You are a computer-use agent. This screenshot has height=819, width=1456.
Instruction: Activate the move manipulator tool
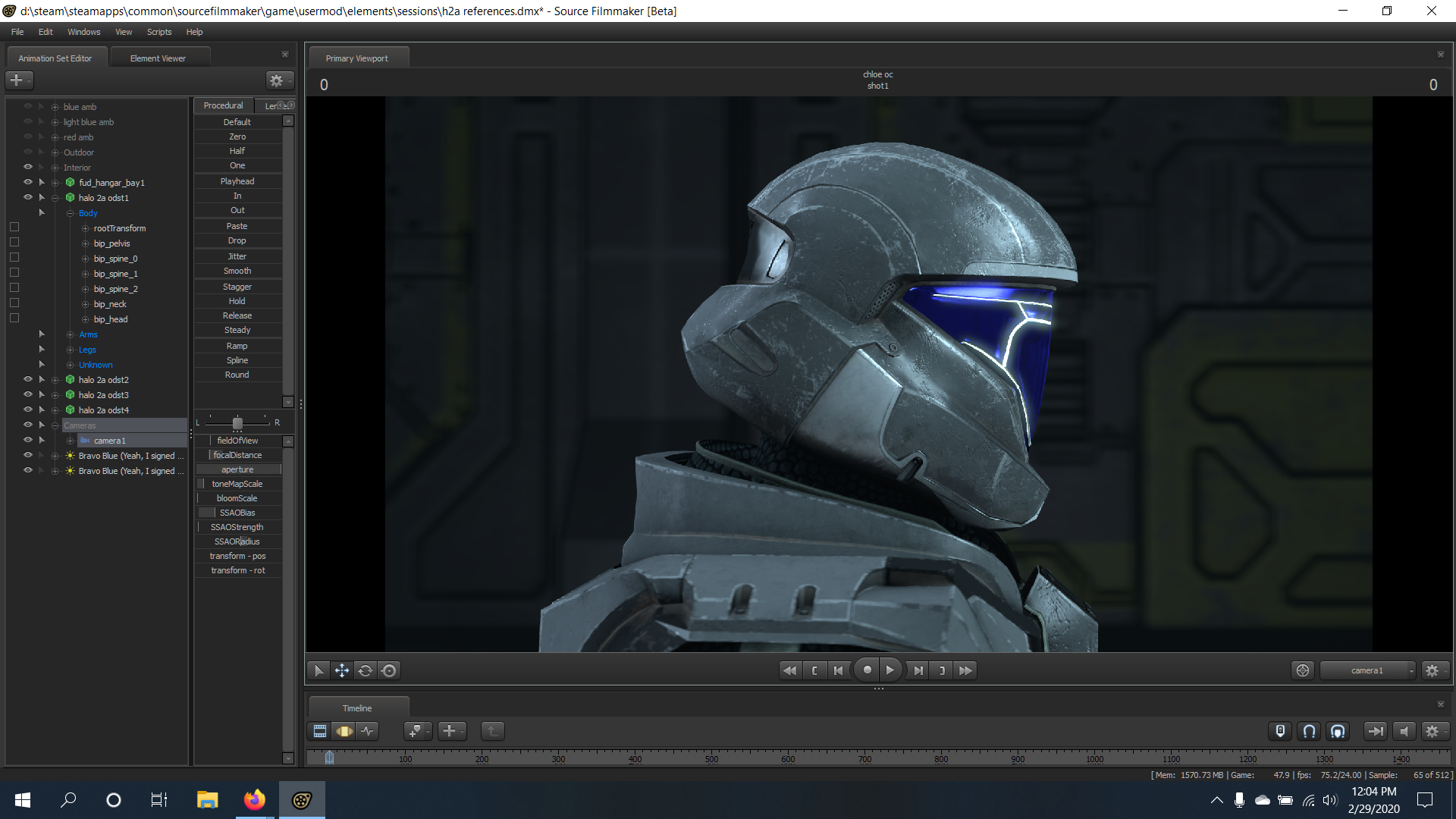[x=342, y=670]
